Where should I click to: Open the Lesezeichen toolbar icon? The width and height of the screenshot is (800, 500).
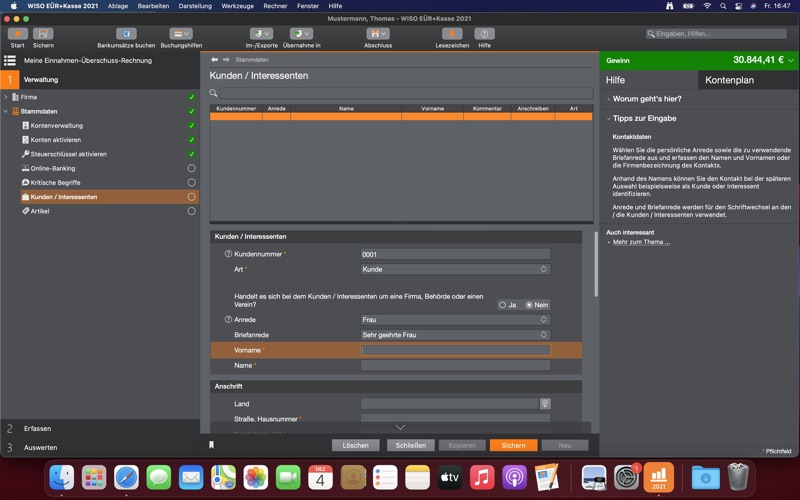452,34
